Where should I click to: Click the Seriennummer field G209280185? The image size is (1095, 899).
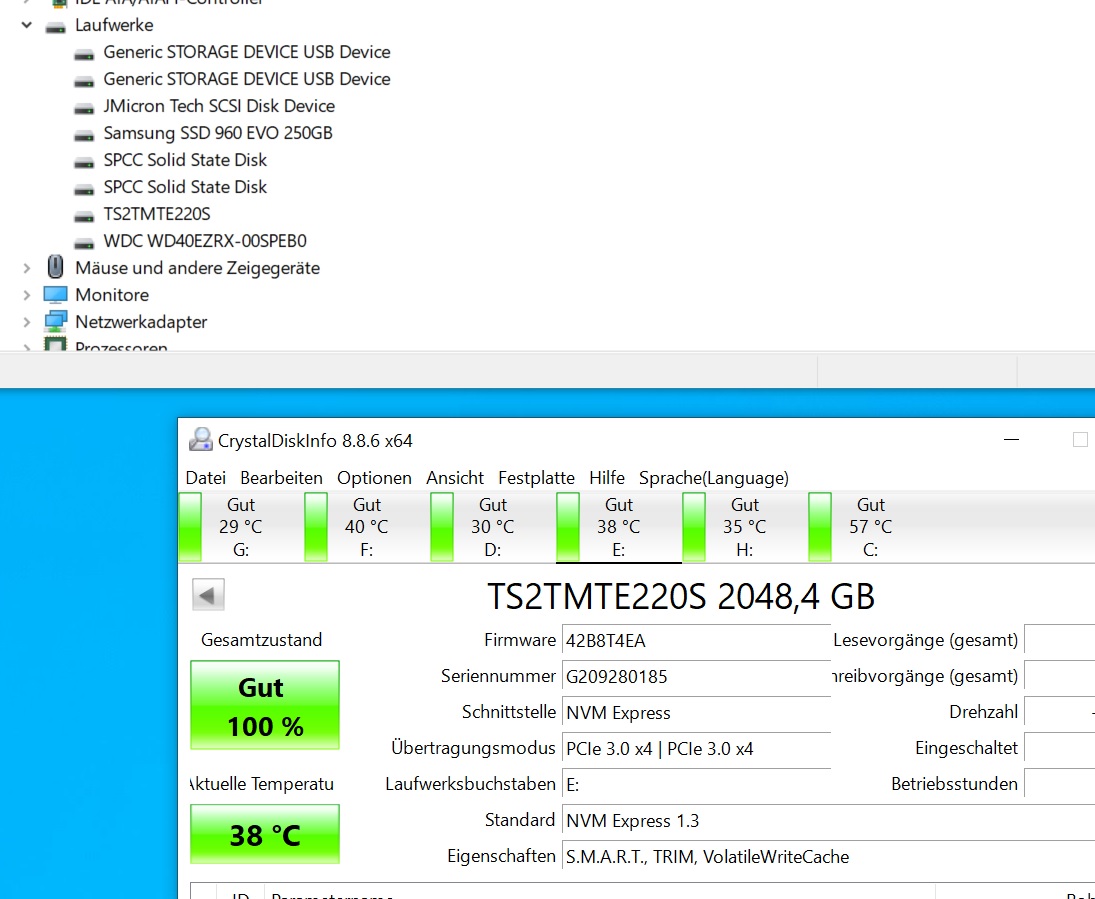[696, 676]
